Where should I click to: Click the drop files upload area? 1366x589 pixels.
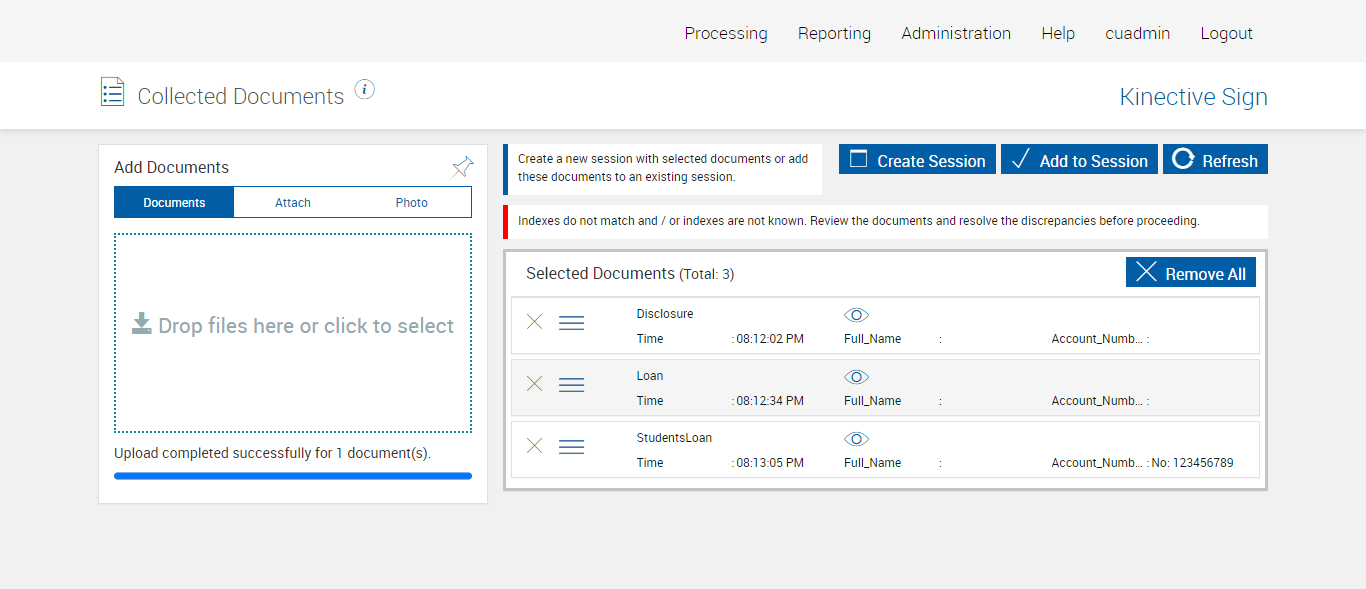point(293,333)
